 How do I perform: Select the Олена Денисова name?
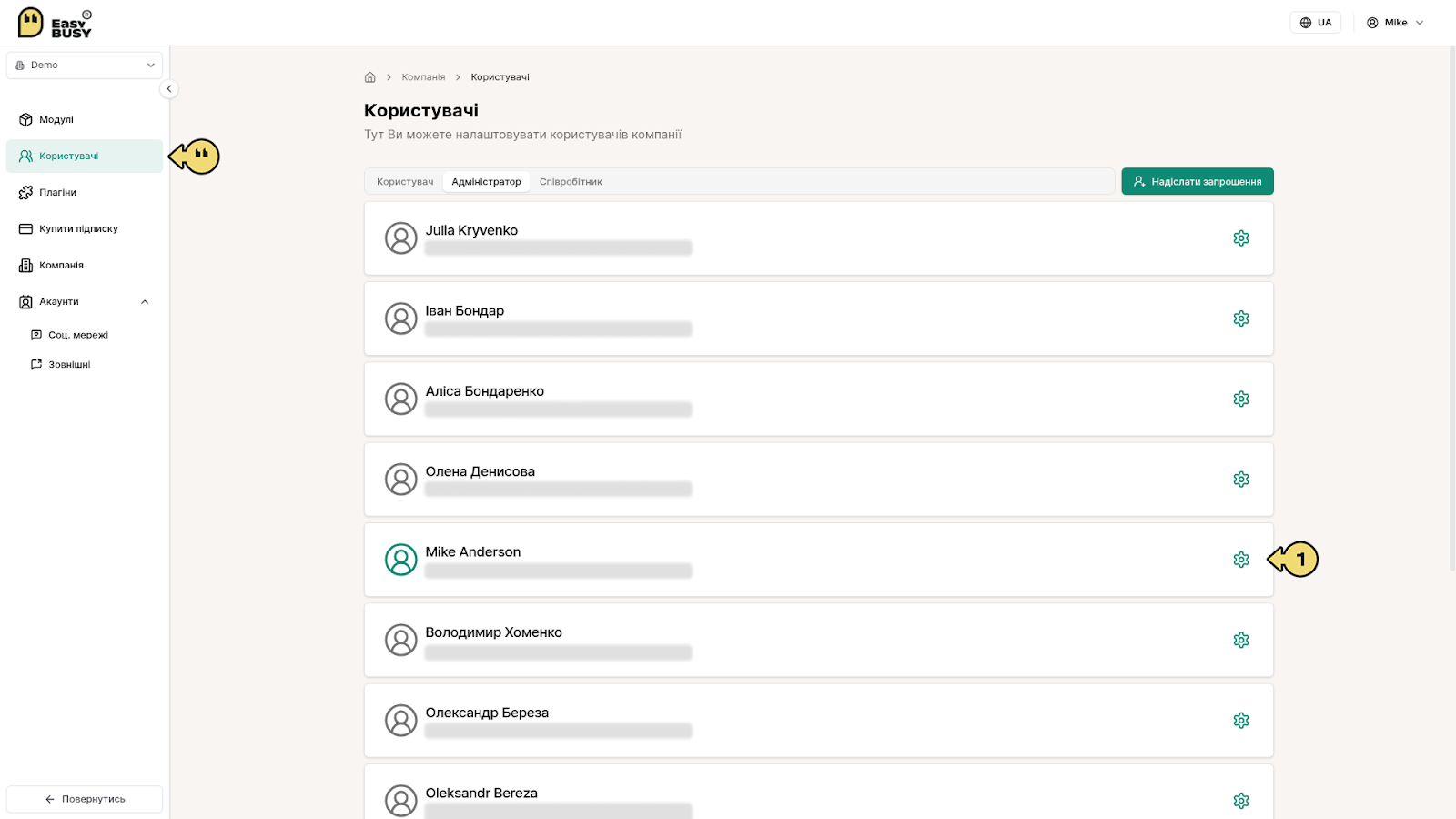[x=480, y=471]
